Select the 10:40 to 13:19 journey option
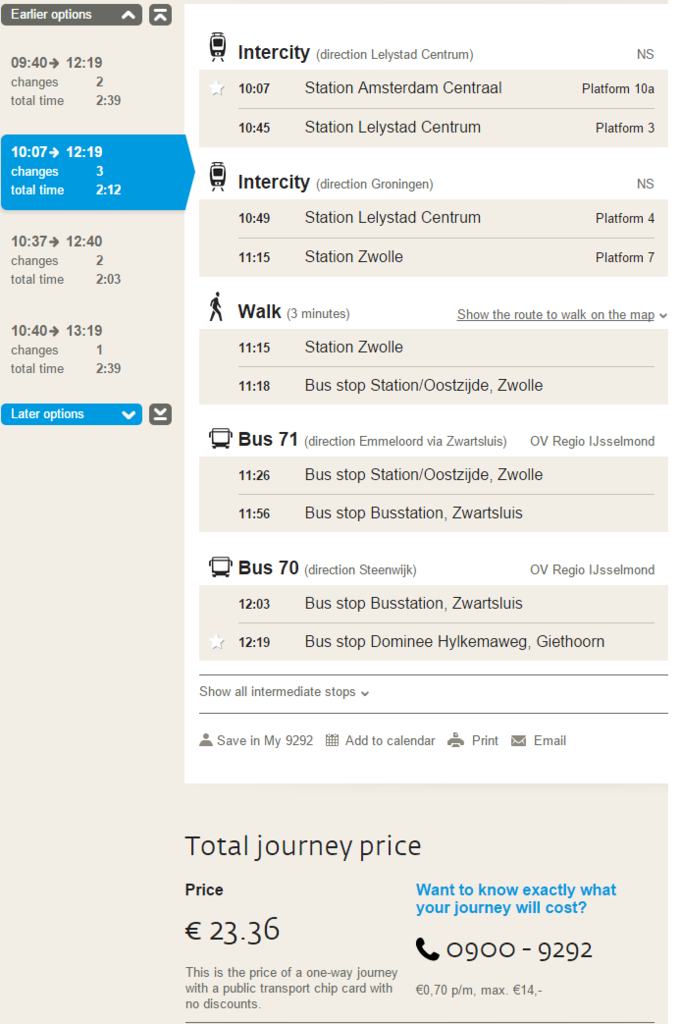681x1024 pixels. pyautogui.click(x=90, y=349)
